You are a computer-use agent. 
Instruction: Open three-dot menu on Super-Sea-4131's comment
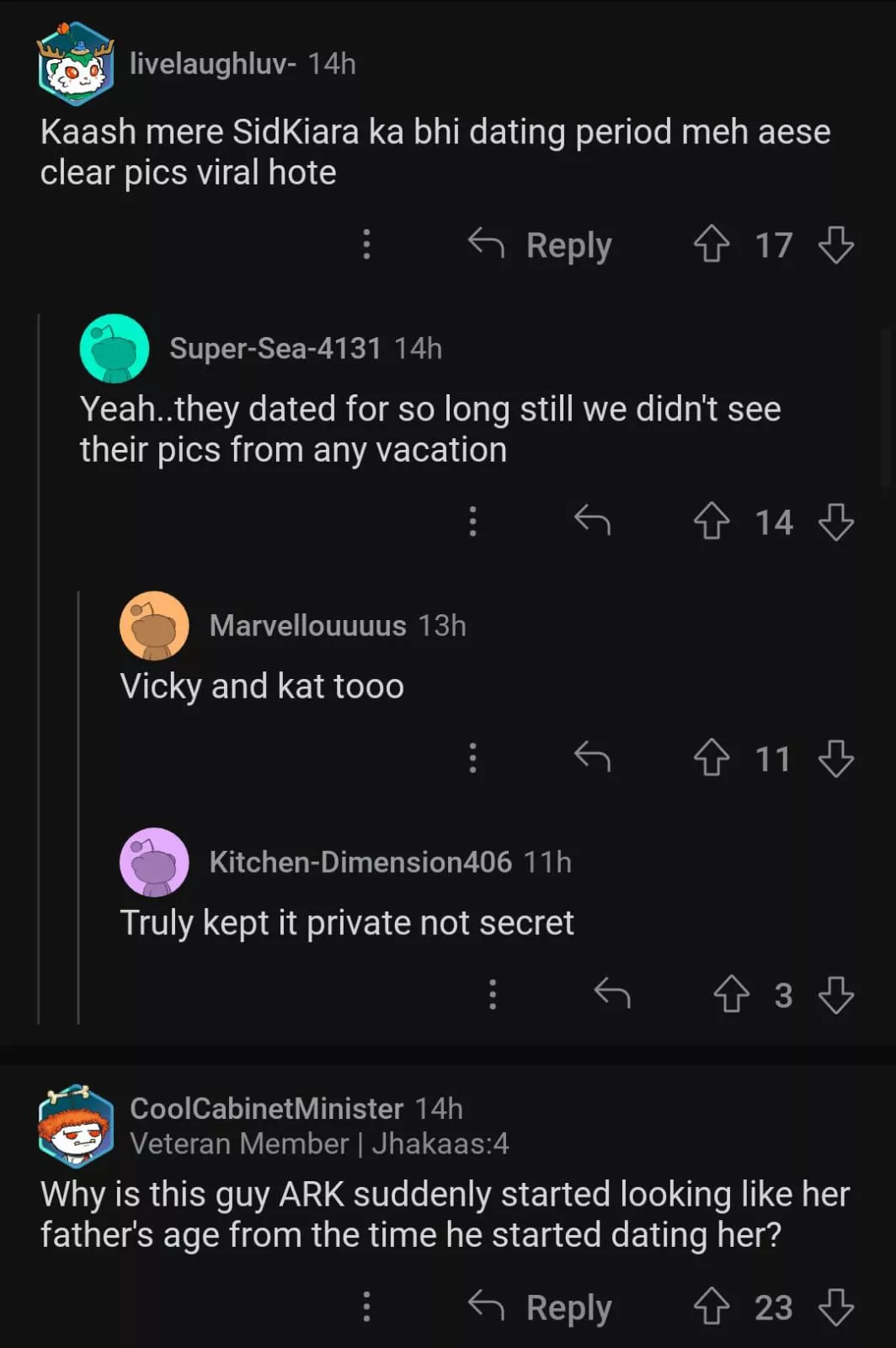point(472,522)
